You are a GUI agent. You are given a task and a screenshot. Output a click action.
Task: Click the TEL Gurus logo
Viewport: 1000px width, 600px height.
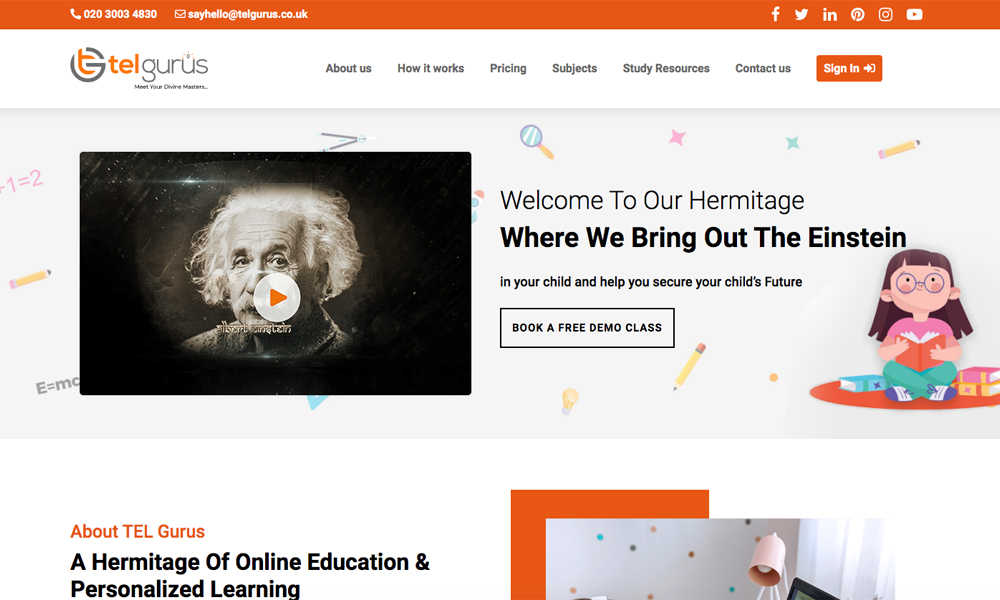pyautogui.click(x=139, y=68)
